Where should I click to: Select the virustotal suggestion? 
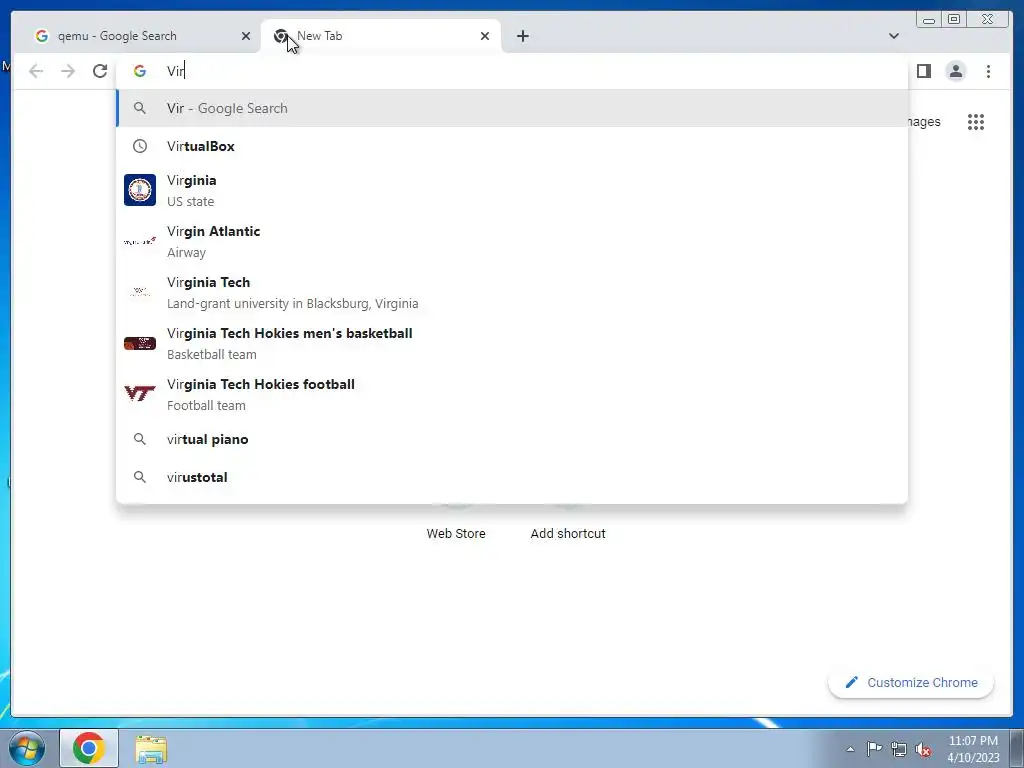[512, 477]
